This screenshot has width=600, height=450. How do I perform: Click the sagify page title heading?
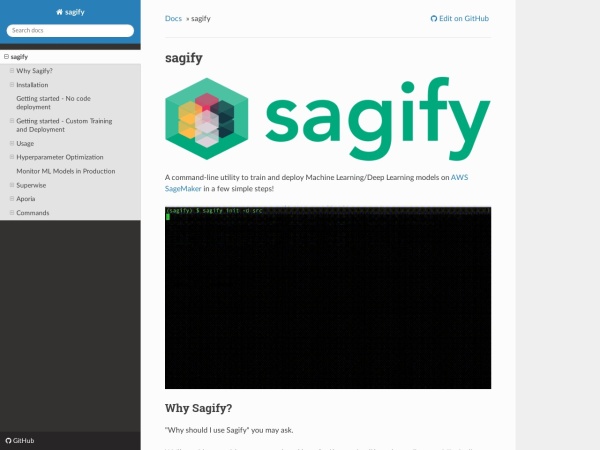click(x=184, y=59)
